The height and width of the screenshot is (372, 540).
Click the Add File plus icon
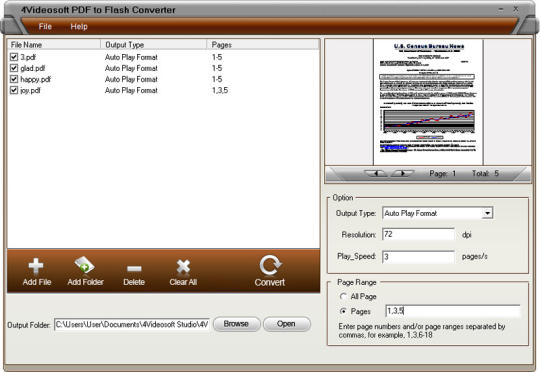click(36, 266)
